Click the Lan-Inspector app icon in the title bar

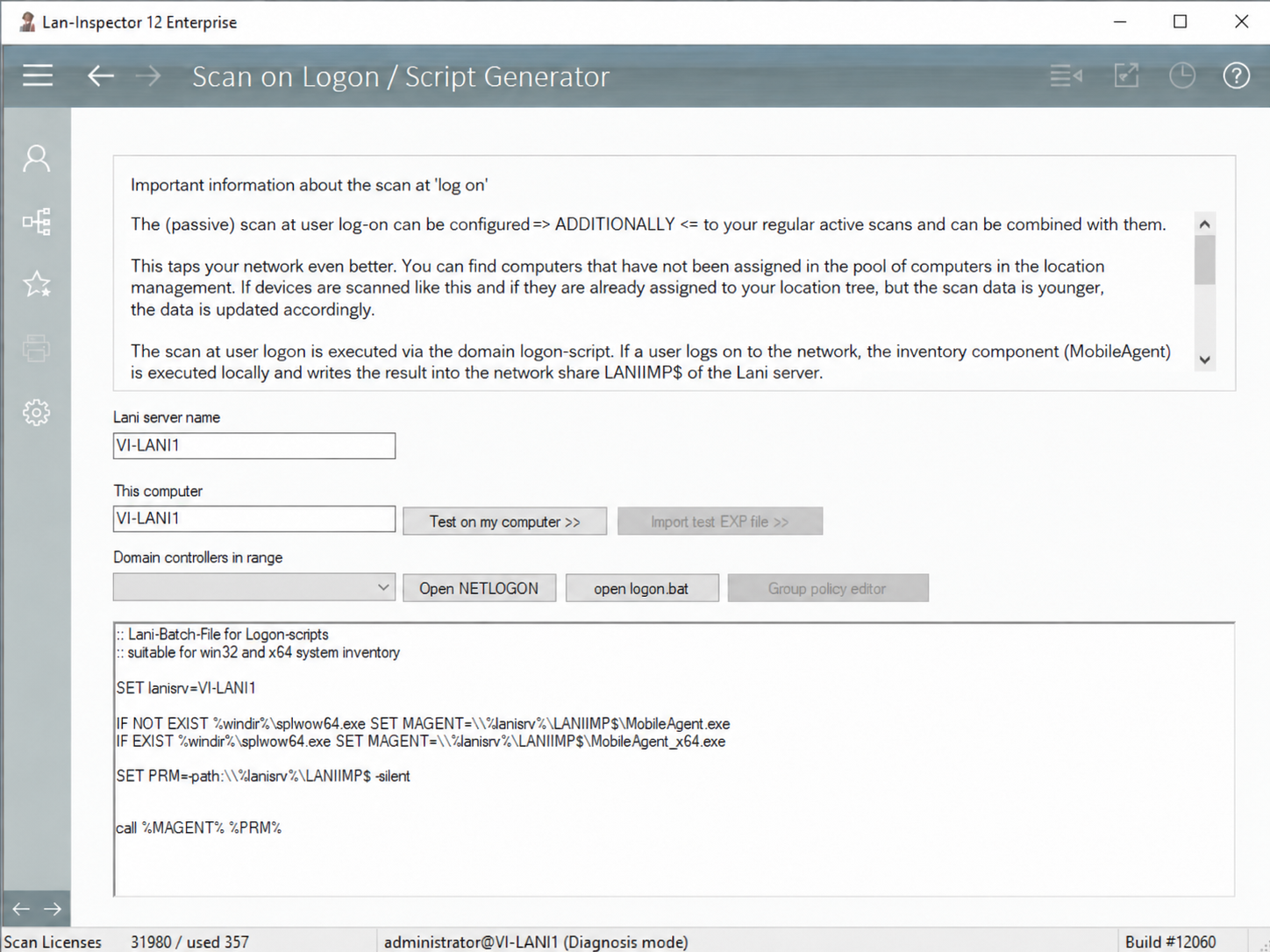point(27,22)
